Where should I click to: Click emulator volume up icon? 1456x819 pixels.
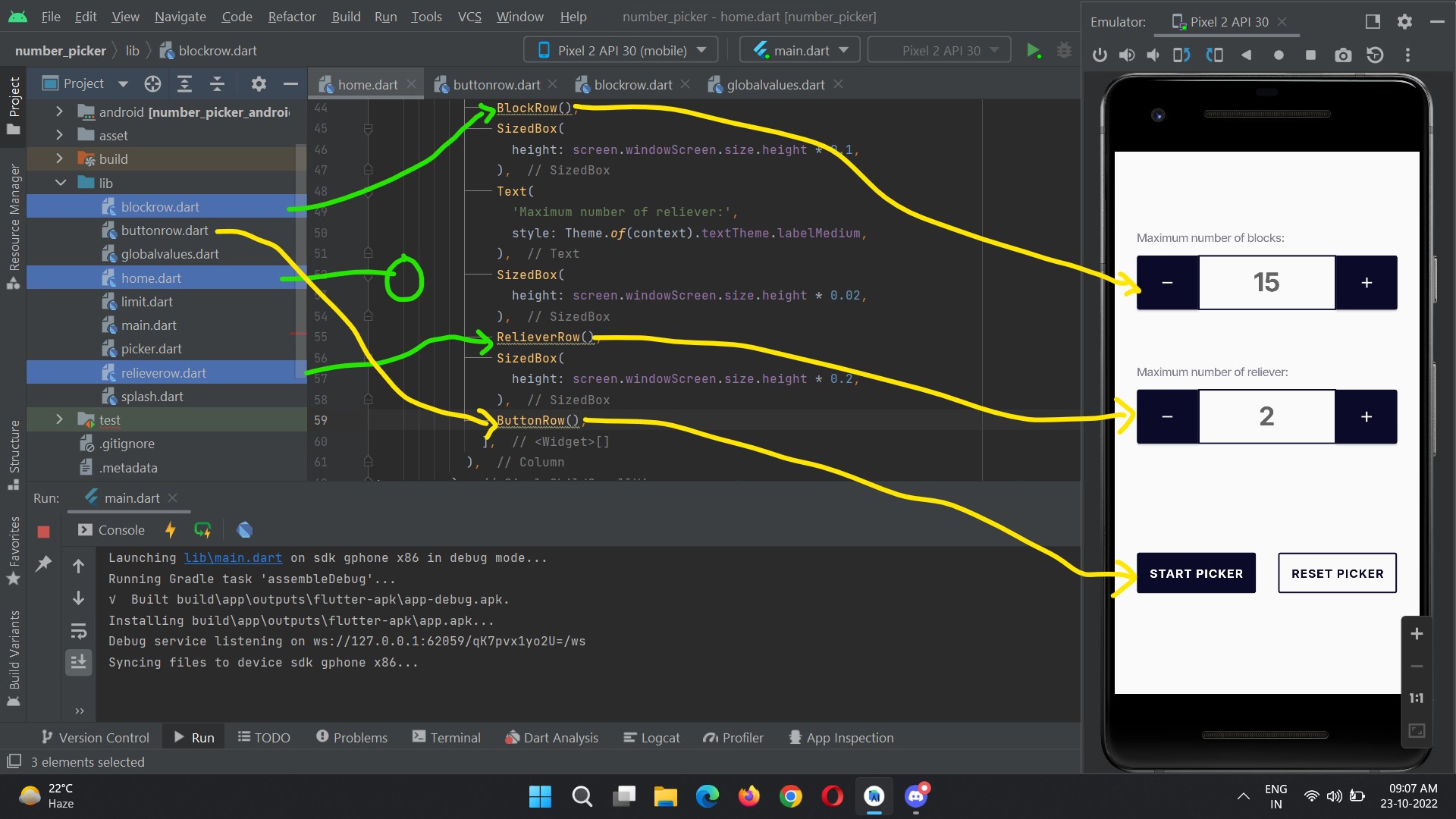1127,55
